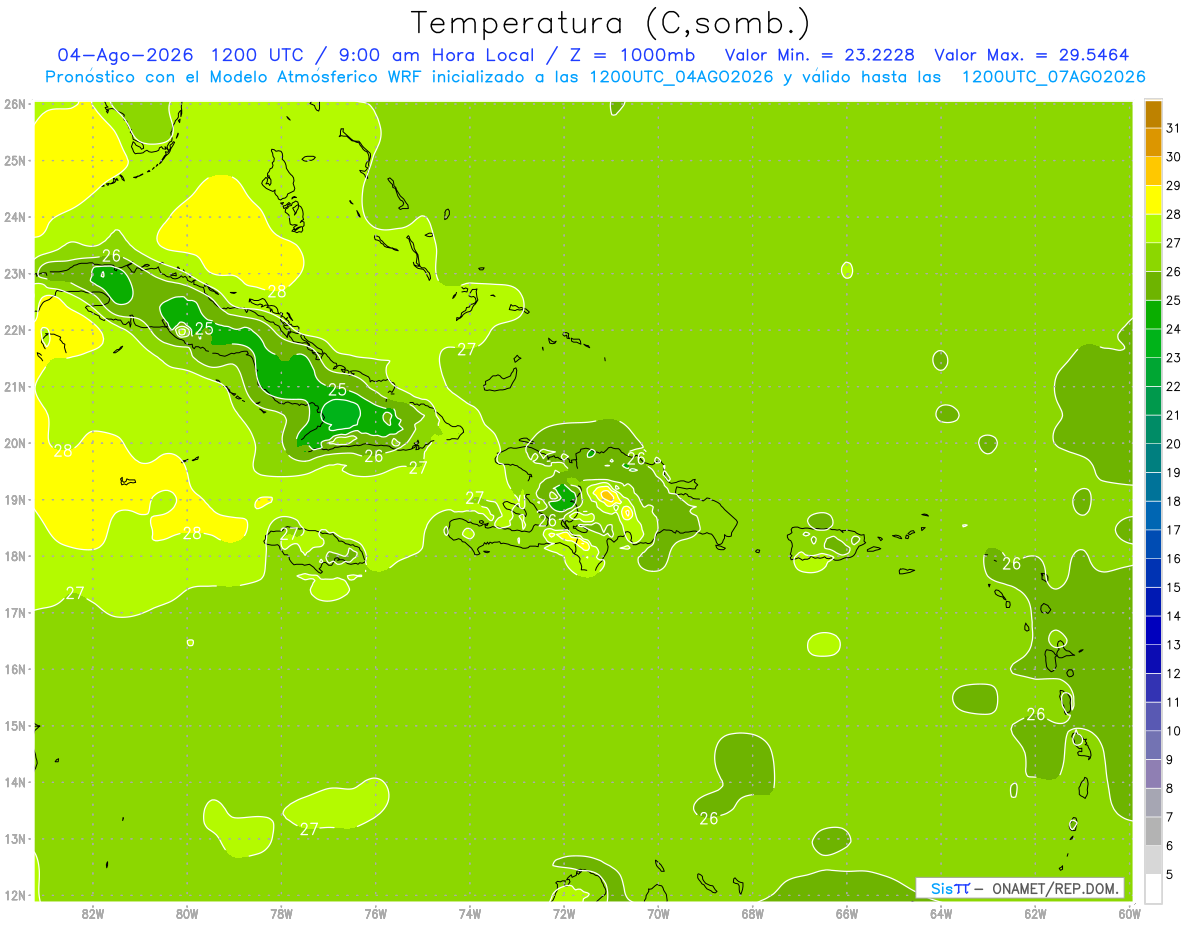Click the legend value 5
This screenshot has width=1200, height=927.
pos(1170,874)
